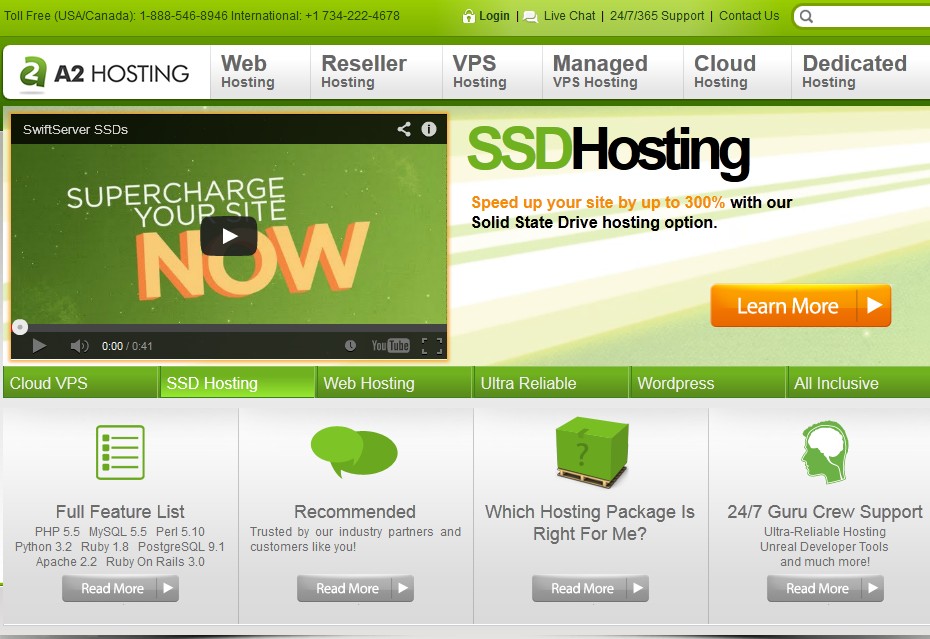Switch to the All Inclusive tab

pyautogui.click(x=859, y=383)
